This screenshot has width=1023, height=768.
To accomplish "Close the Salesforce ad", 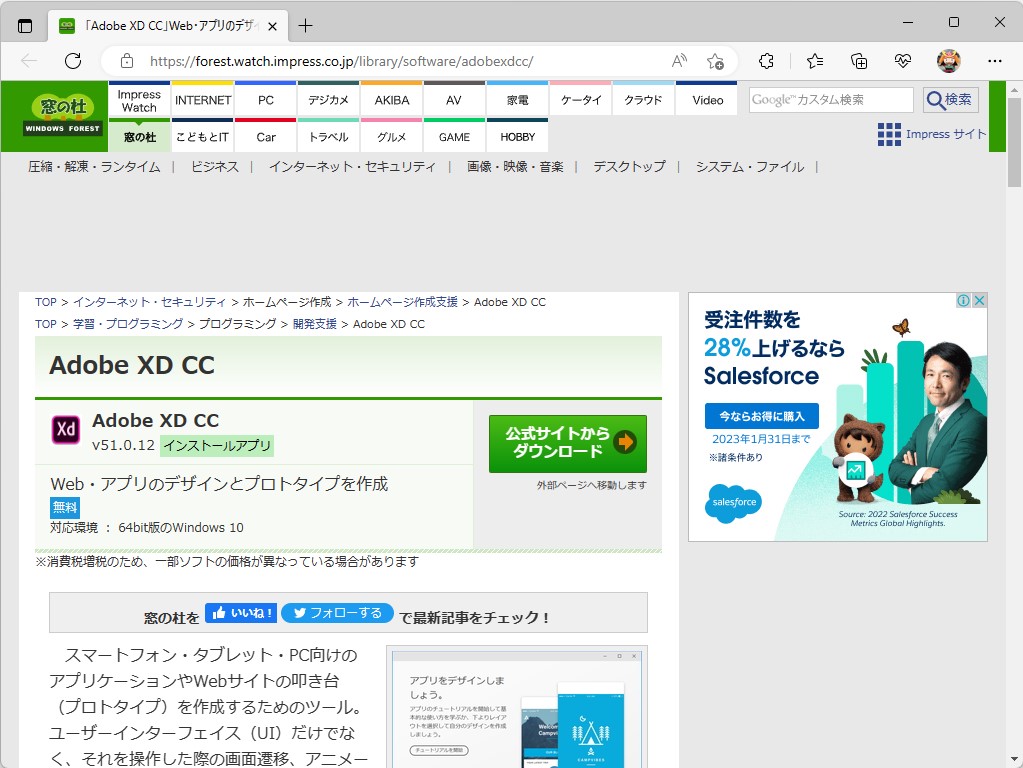I will (979, 300).
